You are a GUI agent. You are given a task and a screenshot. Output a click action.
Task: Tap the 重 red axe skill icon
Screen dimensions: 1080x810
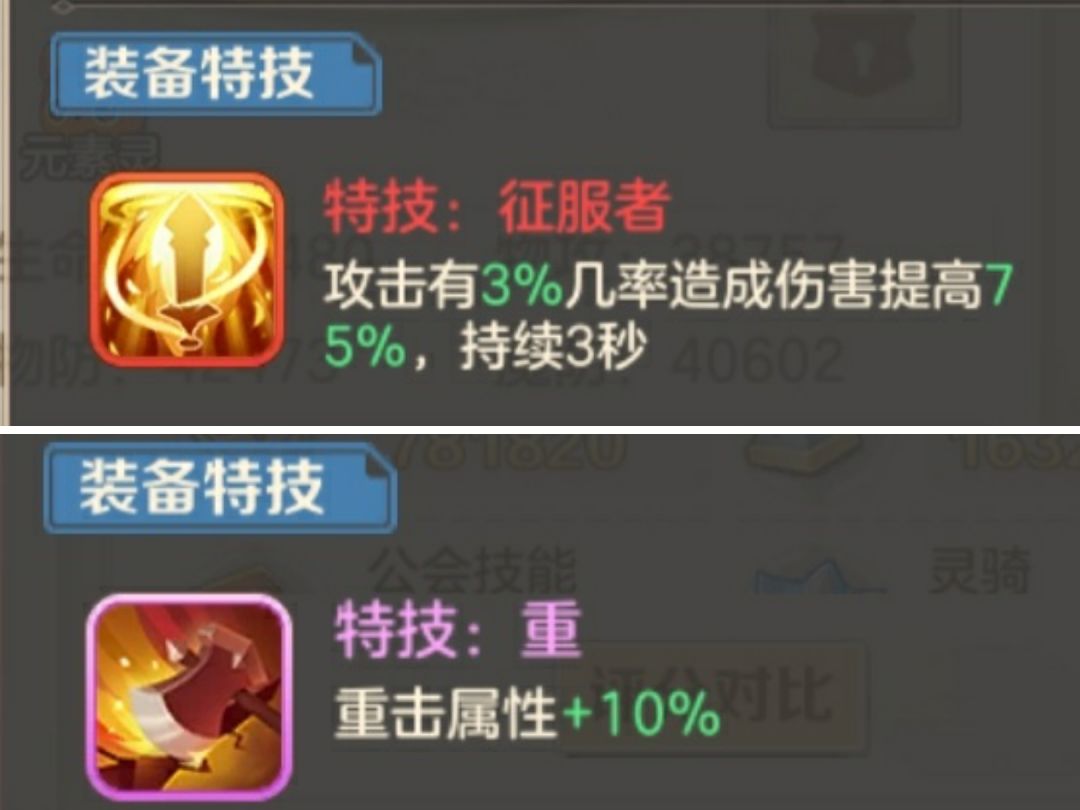tap(189, 698)
